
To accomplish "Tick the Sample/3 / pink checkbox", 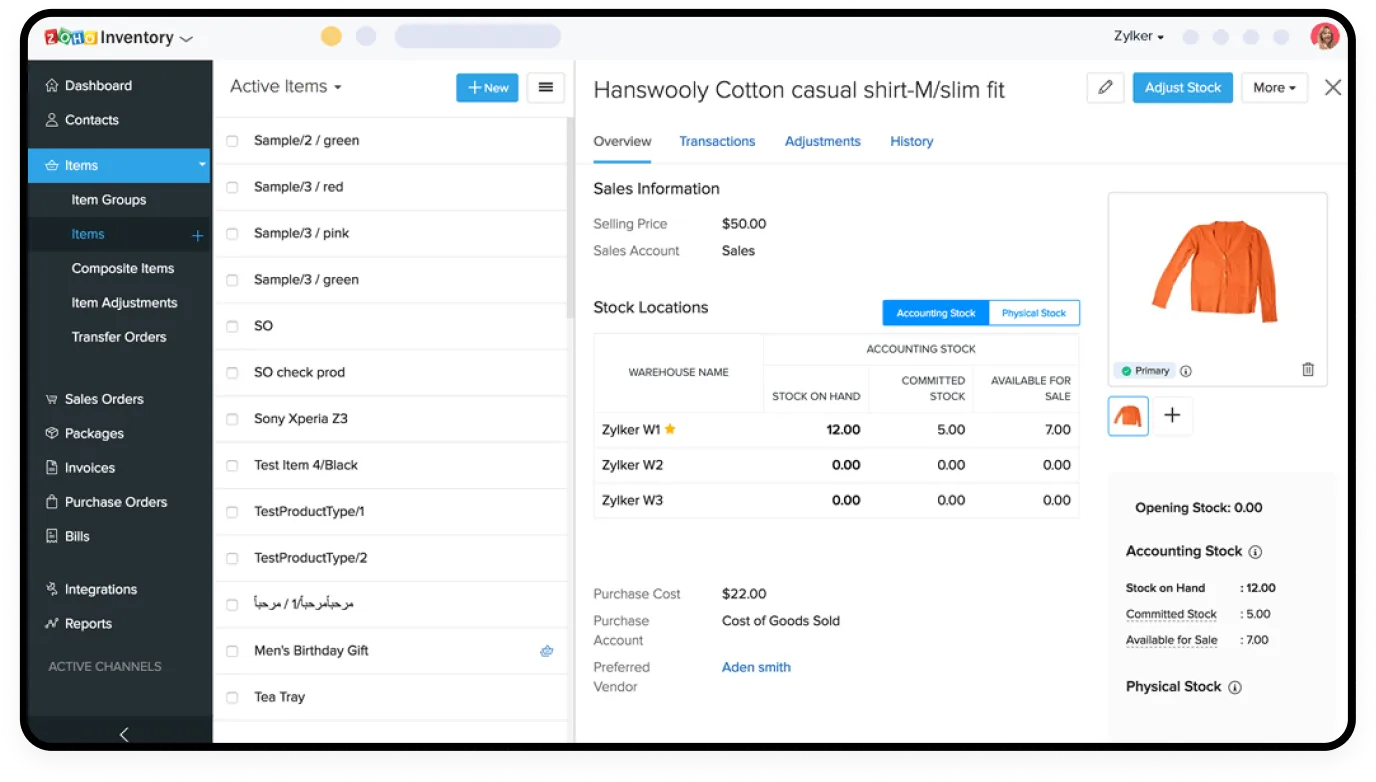I will (232, 234).
